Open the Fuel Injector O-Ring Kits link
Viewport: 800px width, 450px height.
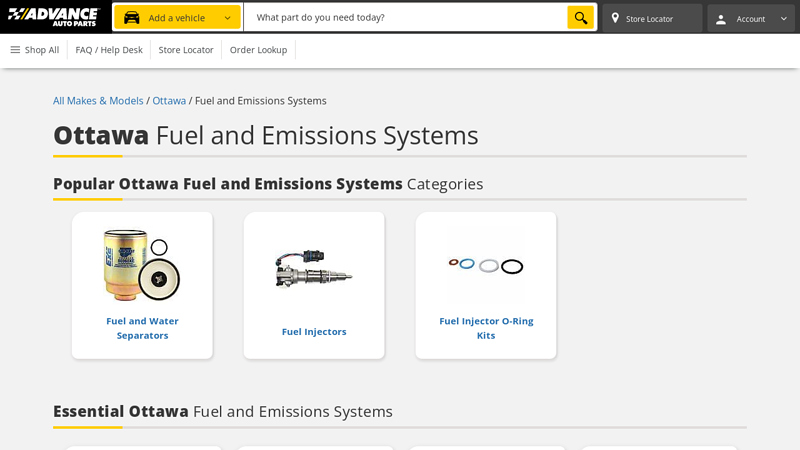coord(486,328)
